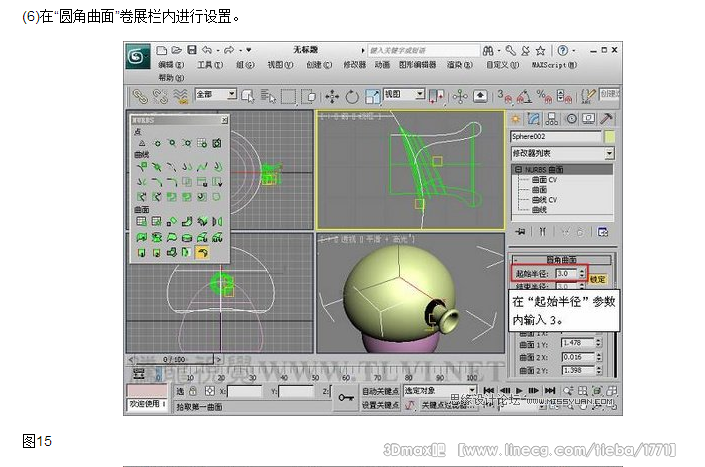Screen dimensions: 705x467
Task: Open the 渲染(R) menu
Action: click(460, 65)
